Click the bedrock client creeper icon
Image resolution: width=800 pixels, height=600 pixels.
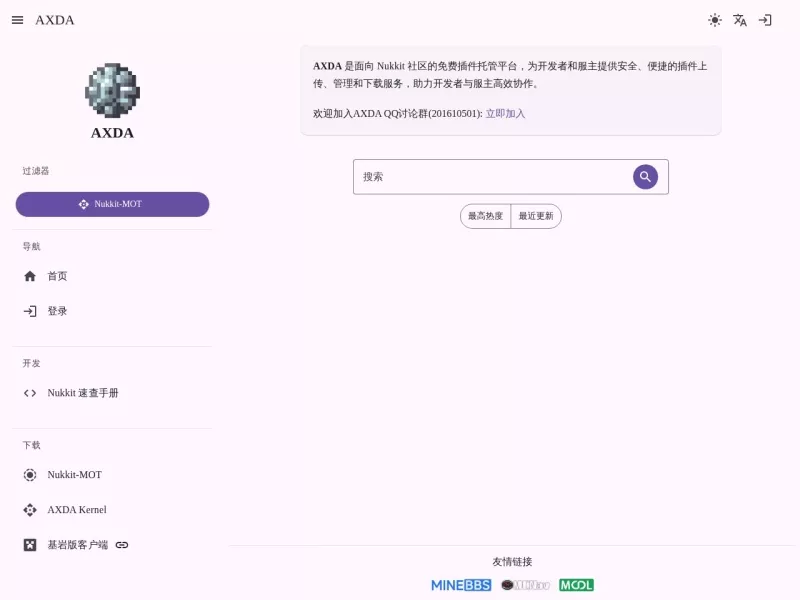[30, 545]
